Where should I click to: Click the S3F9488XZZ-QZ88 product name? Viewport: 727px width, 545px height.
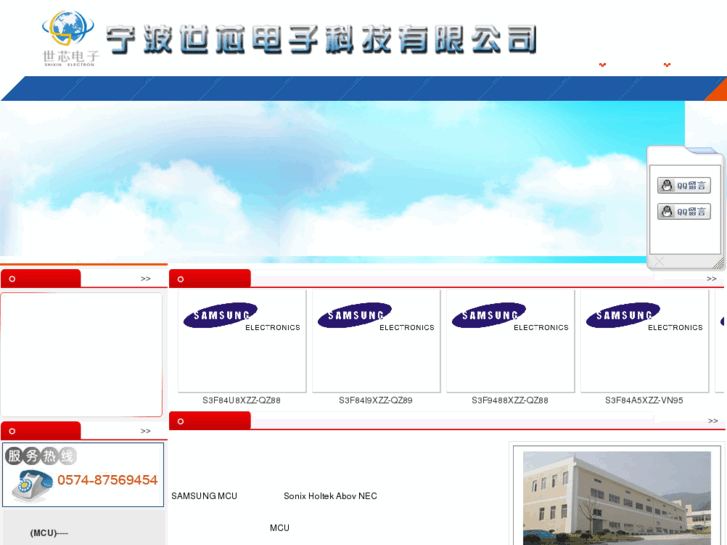pos(510,400)
